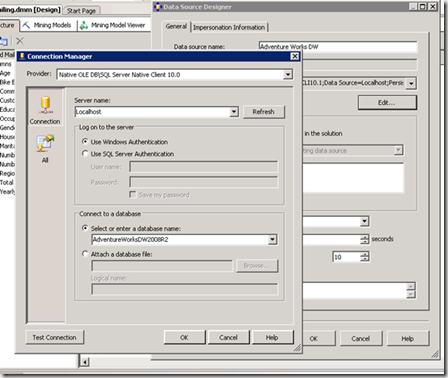The image size is (448, 378).
Task: Click the left arrow of horizontal scrollbar
Action: point(85,362)
